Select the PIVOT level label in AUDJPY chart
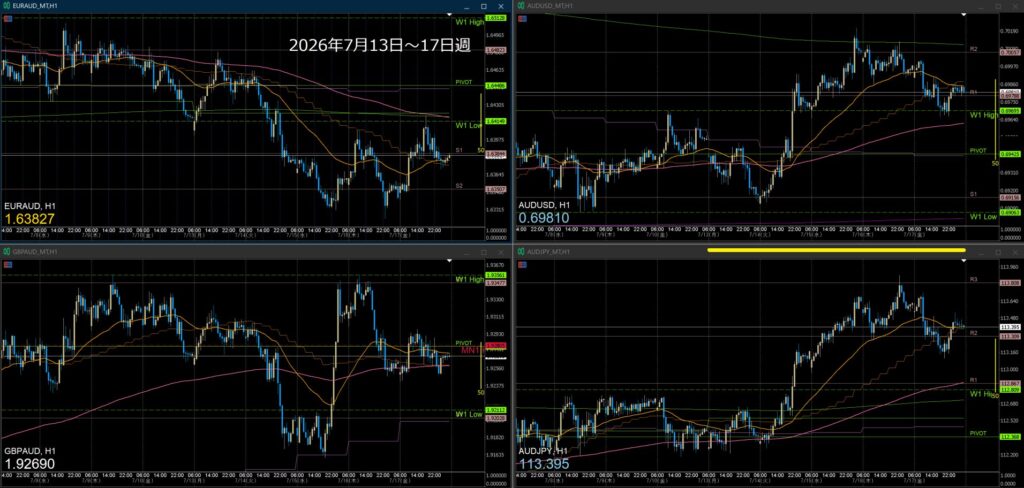The image size is (1024, 488). point(978,433)
